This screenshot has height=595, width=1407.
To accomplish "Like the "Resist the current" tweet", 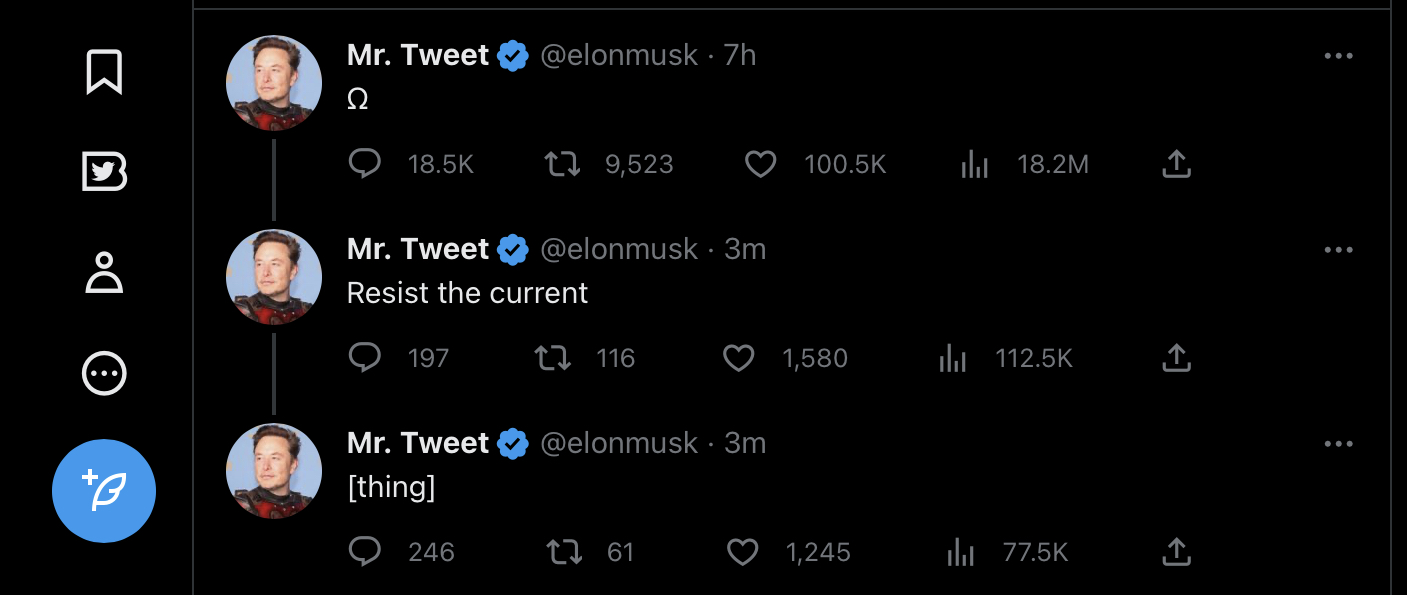I will click(739, 357).
